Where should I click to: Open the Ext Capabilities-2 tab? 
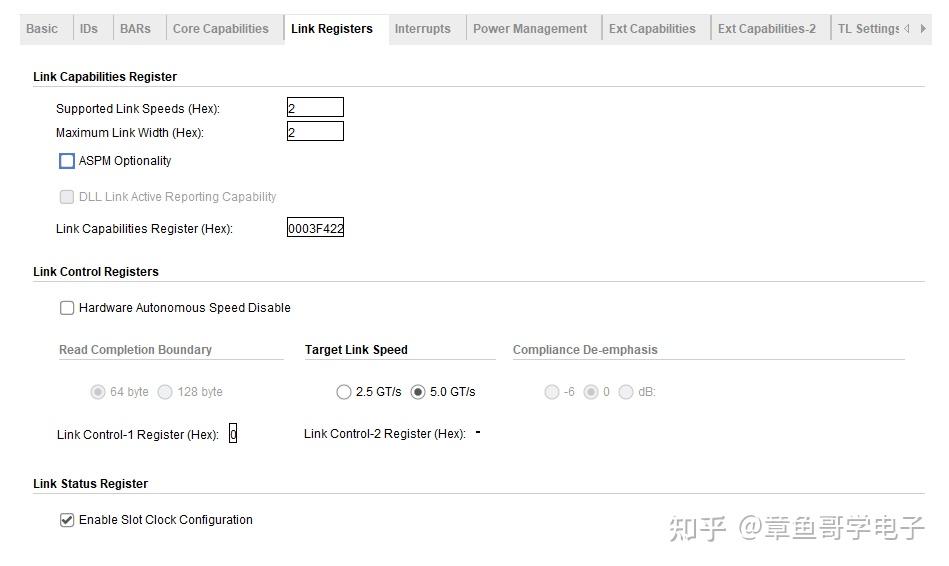[766, 29]
